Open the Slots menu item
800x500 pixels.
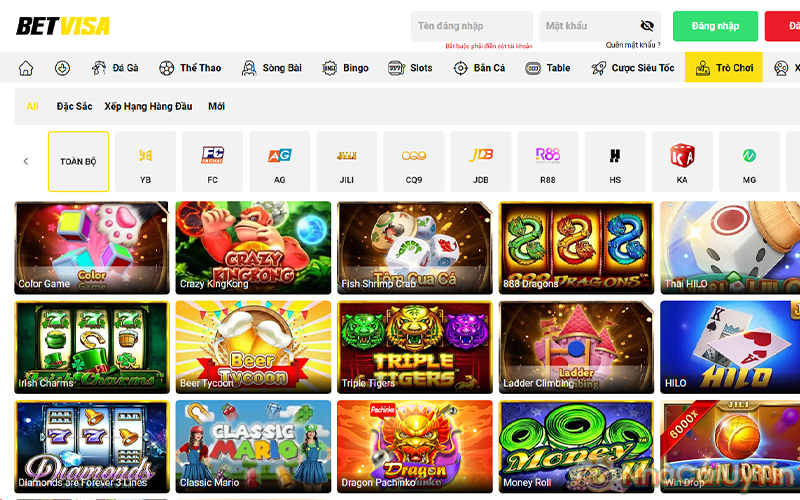click(410, 68)
